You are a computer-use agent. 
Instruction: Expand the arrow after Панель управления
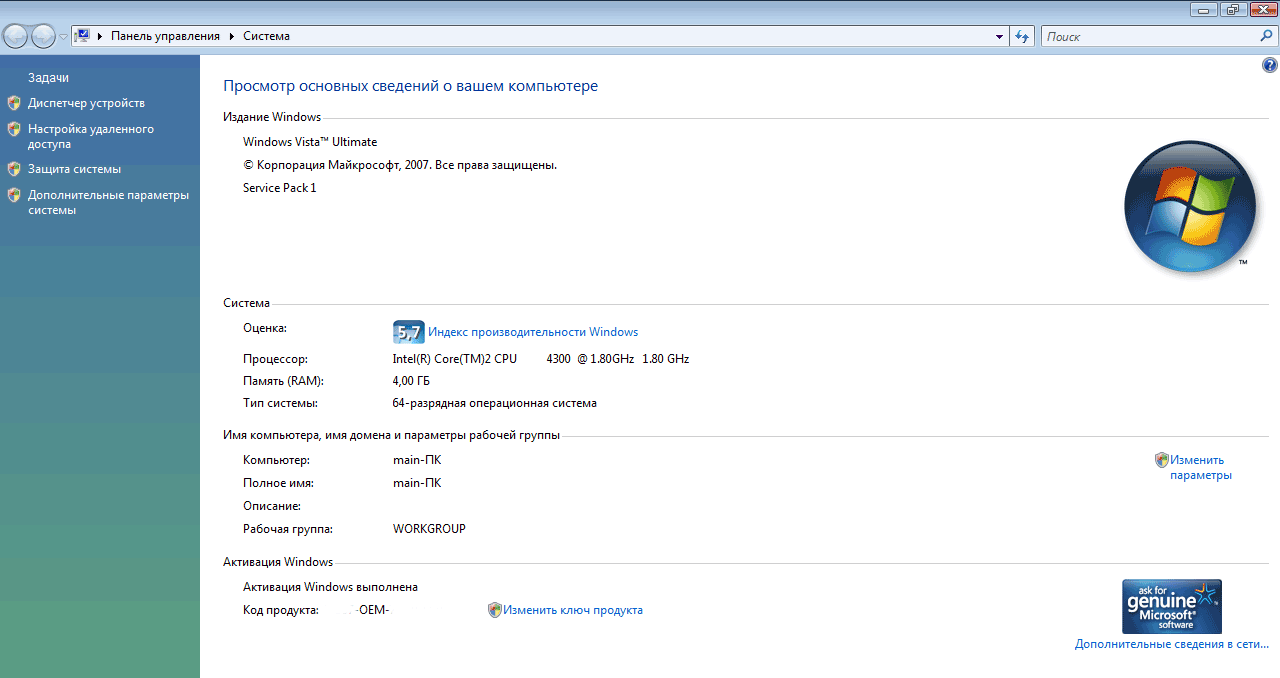232,36
